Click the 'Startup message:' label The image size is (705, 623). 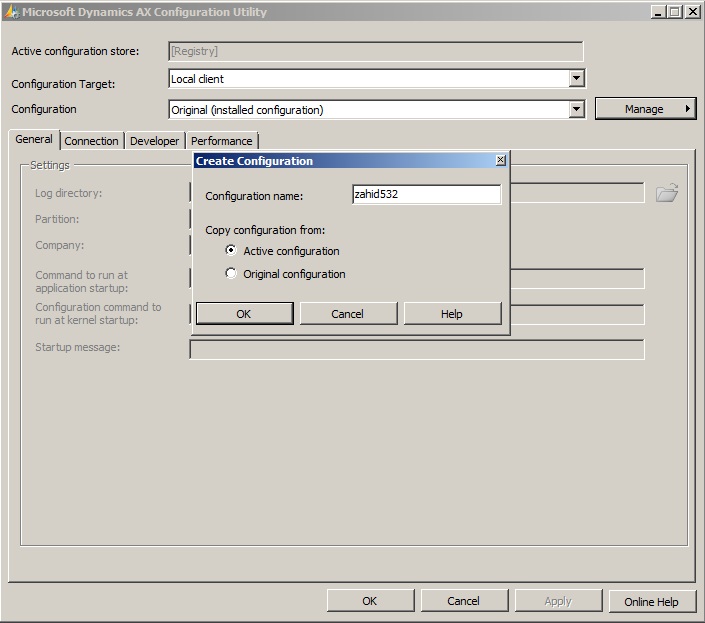pos(77,347)
